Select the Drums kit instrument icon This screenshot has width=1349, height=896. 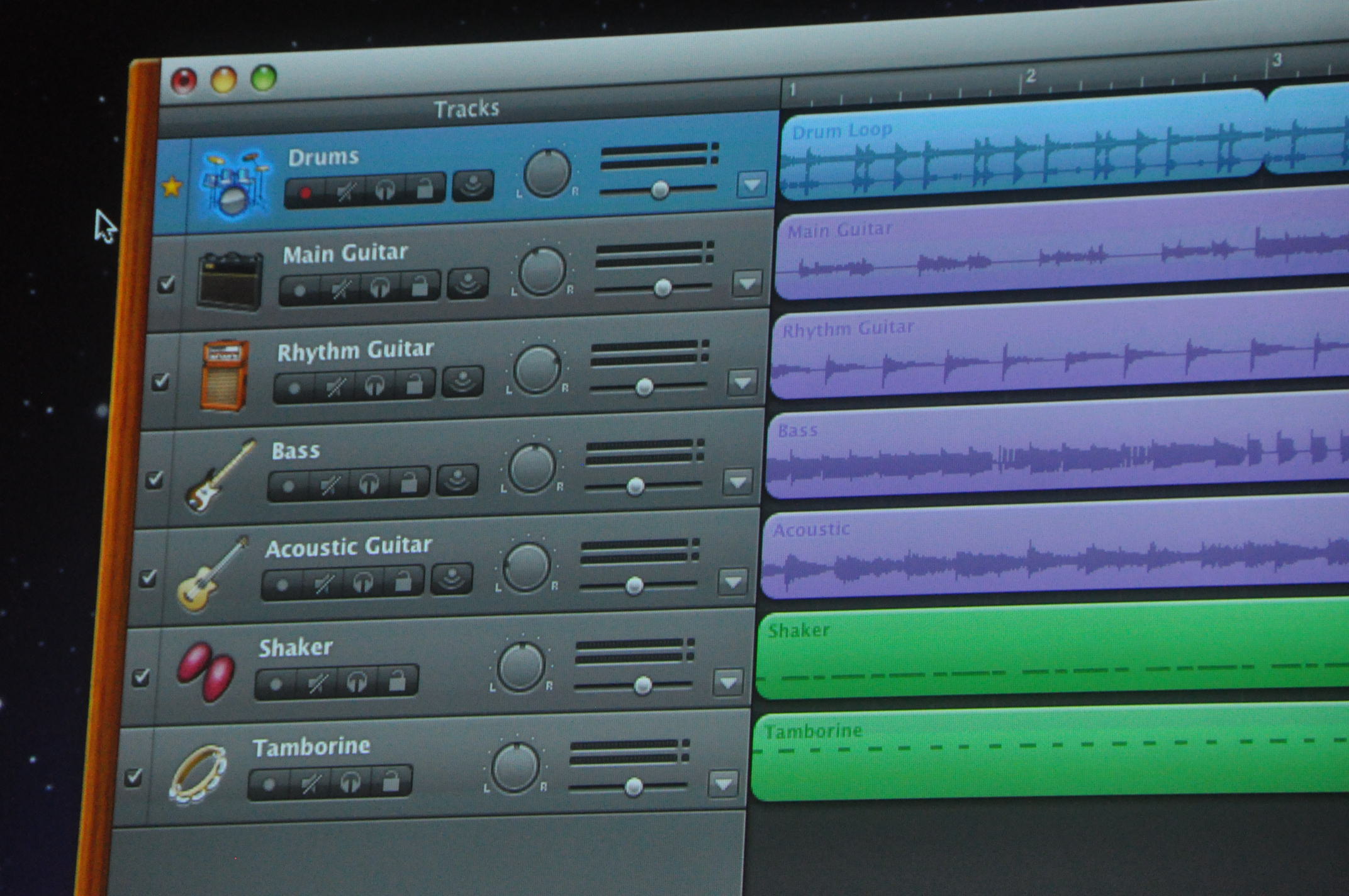click(233, 183)
